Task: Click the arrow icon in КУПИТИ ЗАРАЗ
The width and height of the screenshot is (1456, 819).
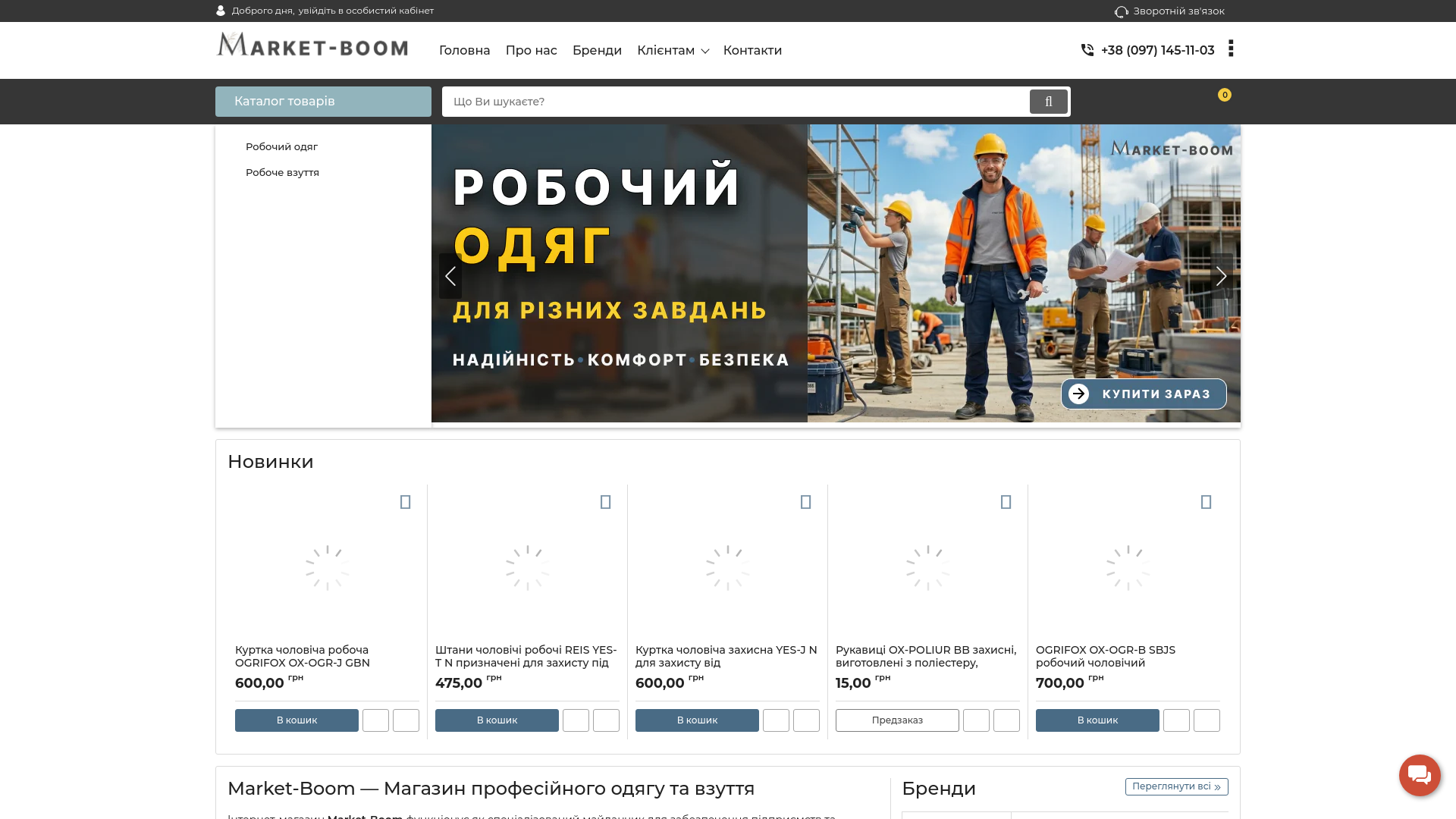Action: [x=1078, y=394]
